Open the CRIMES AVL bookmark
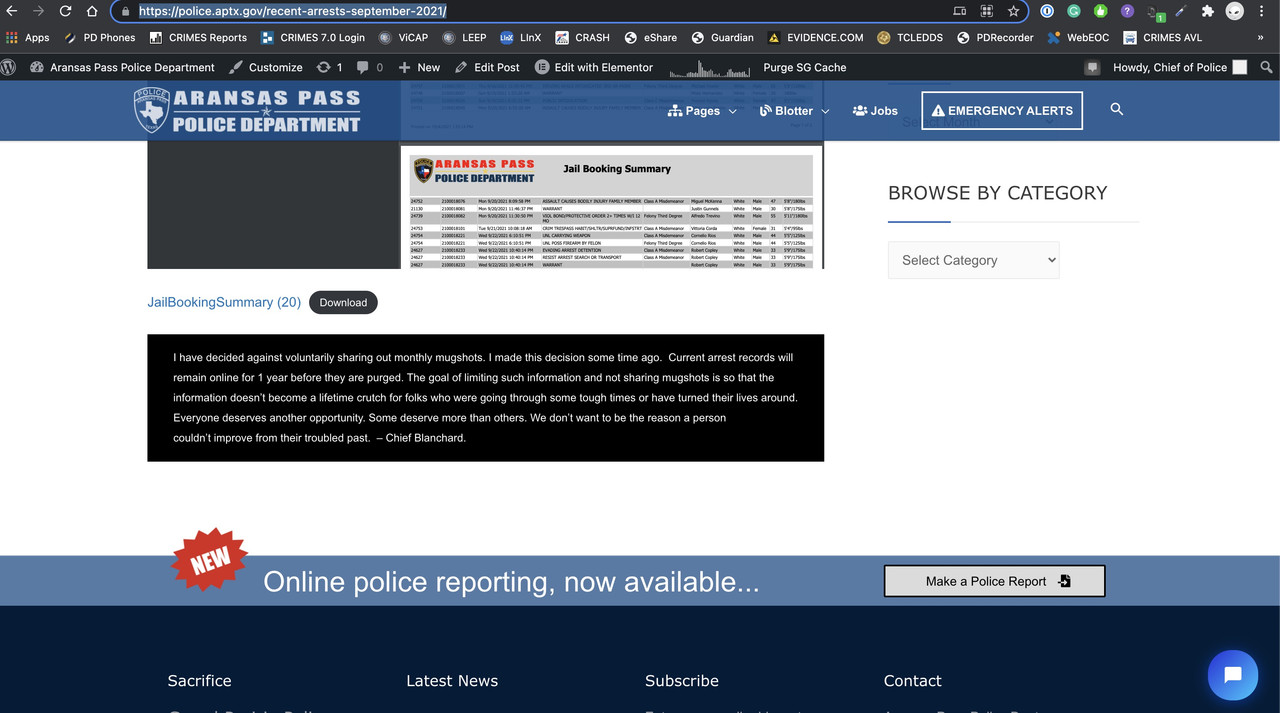Image resolution: width=1280 pixels, height=713 pixels. point(1162,37)
